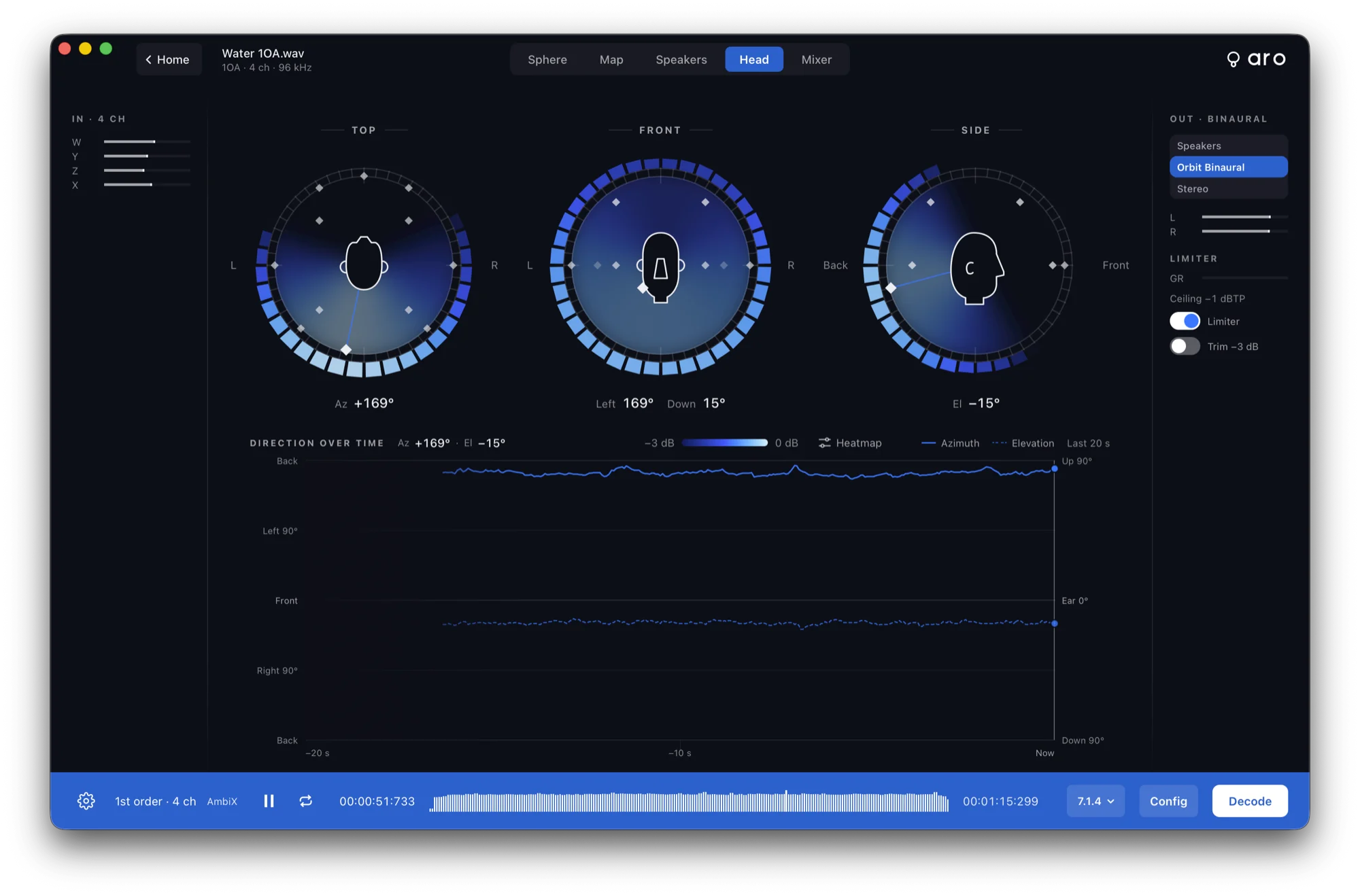The height and width of the screenshot is (896, 1360).
Task: Toggle the Limiter switch
Action: 1185,321
